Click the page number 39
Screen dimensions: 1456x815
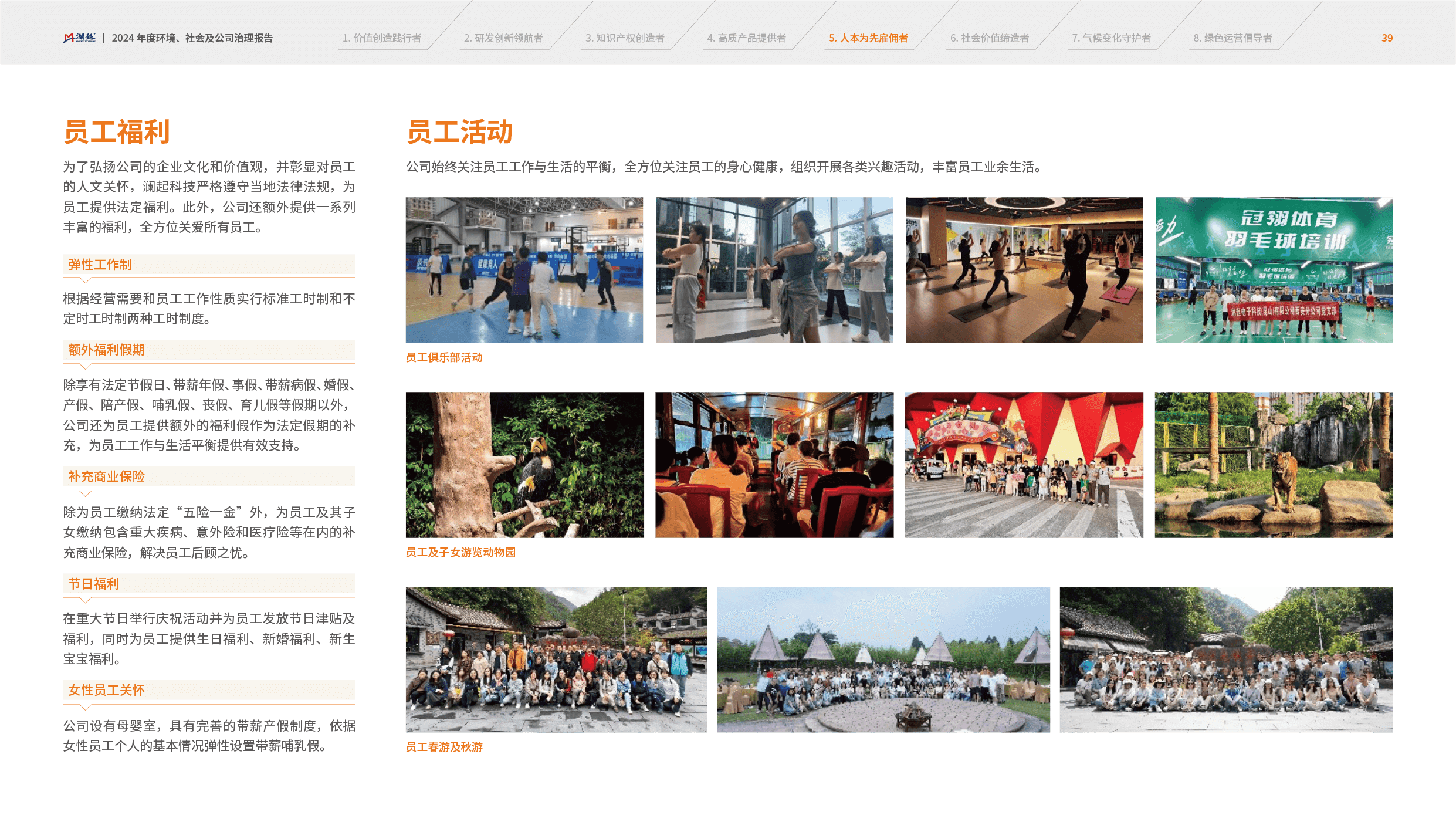click(1387, 38)
